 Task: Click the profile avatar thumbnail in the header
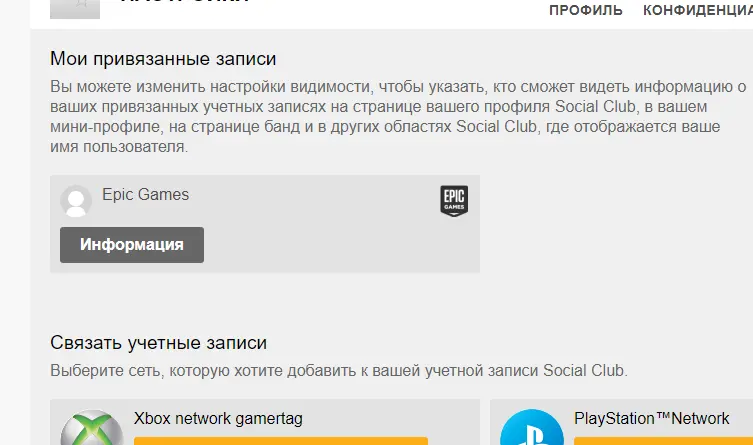75,9
